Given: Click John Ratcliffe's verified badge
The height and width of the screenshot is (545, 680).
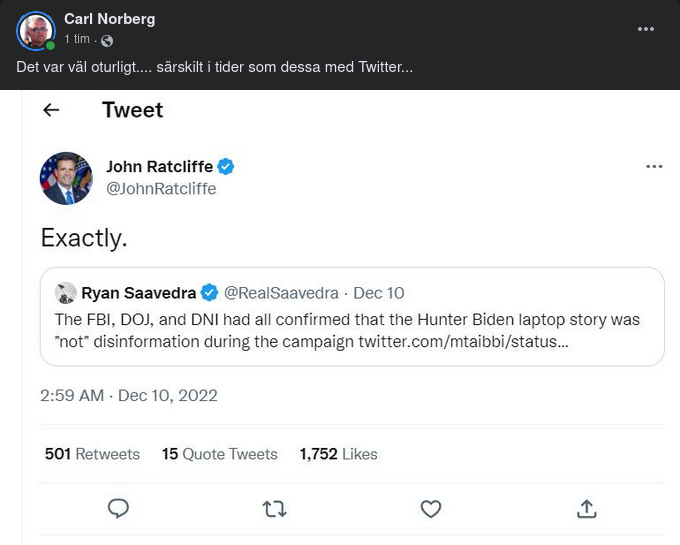Looking at the screenshot, I should point(227,166).
